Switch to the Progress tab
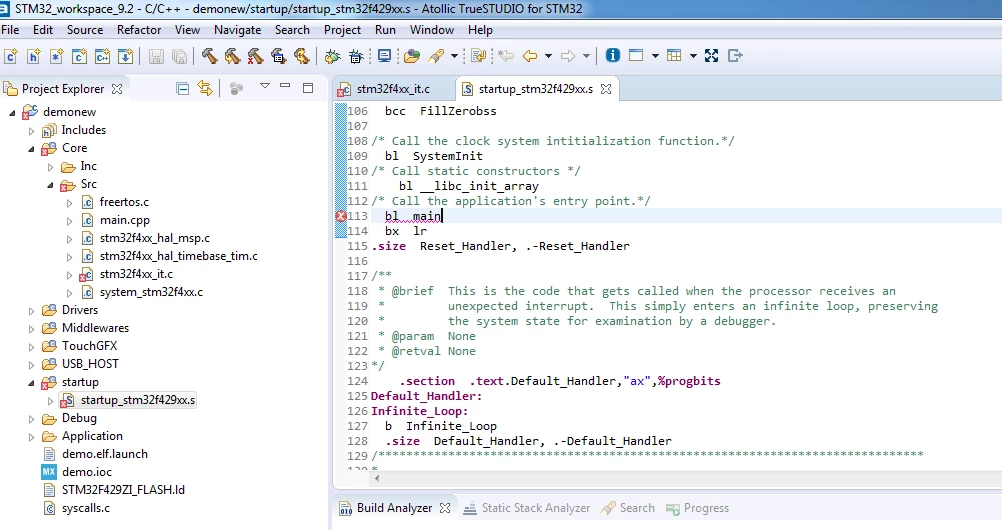 (697, 508)
